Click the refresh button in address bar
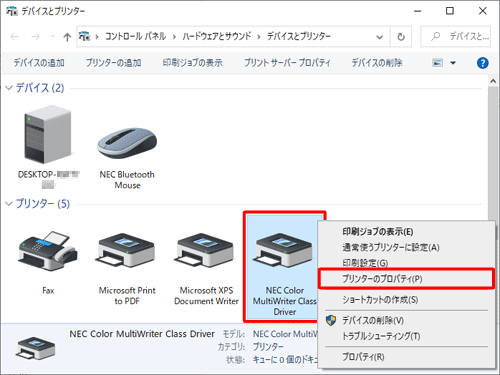 [401, 37]
